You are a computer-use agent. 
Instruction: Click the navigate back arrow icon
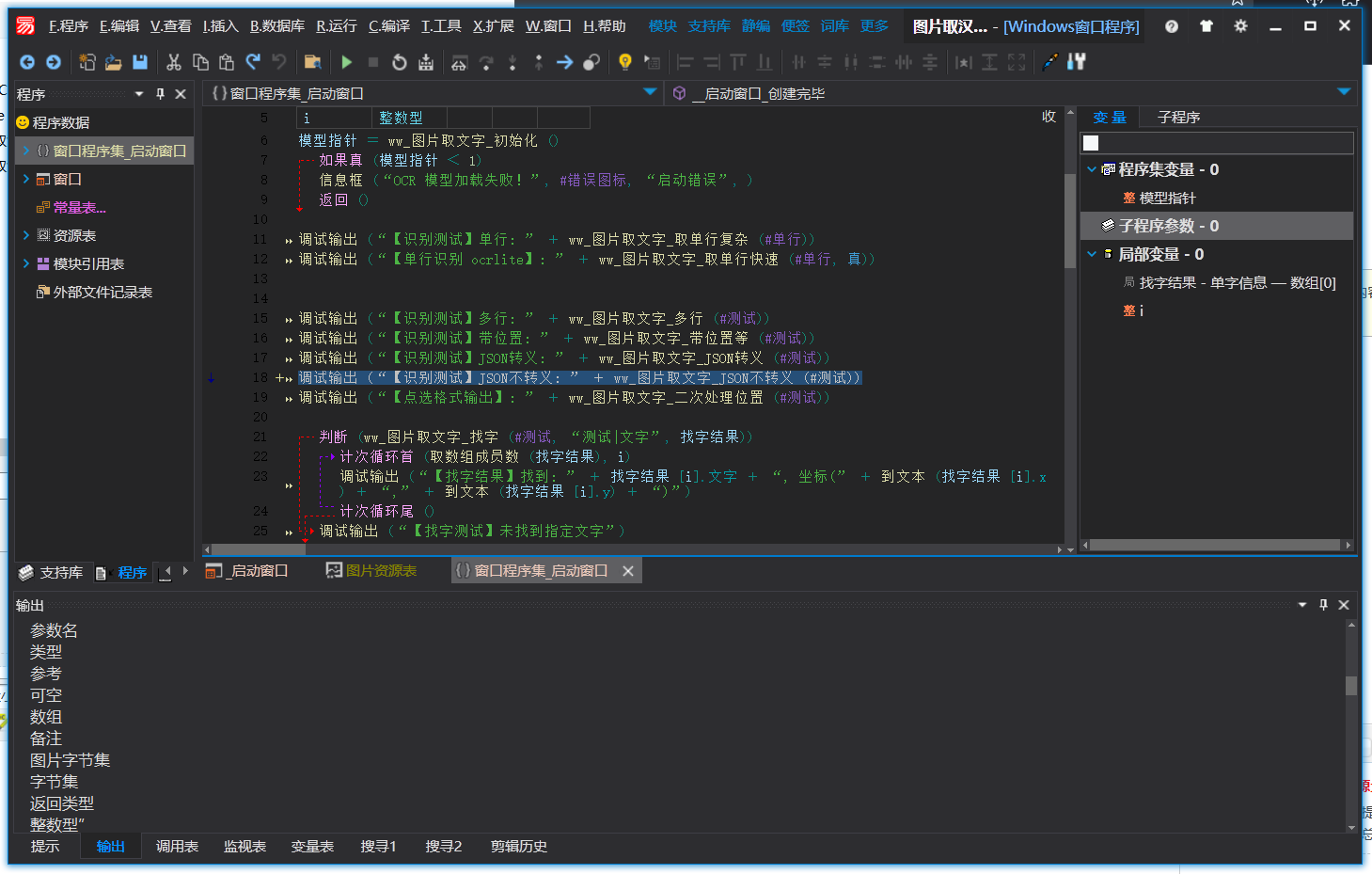(x=27, y=62)
